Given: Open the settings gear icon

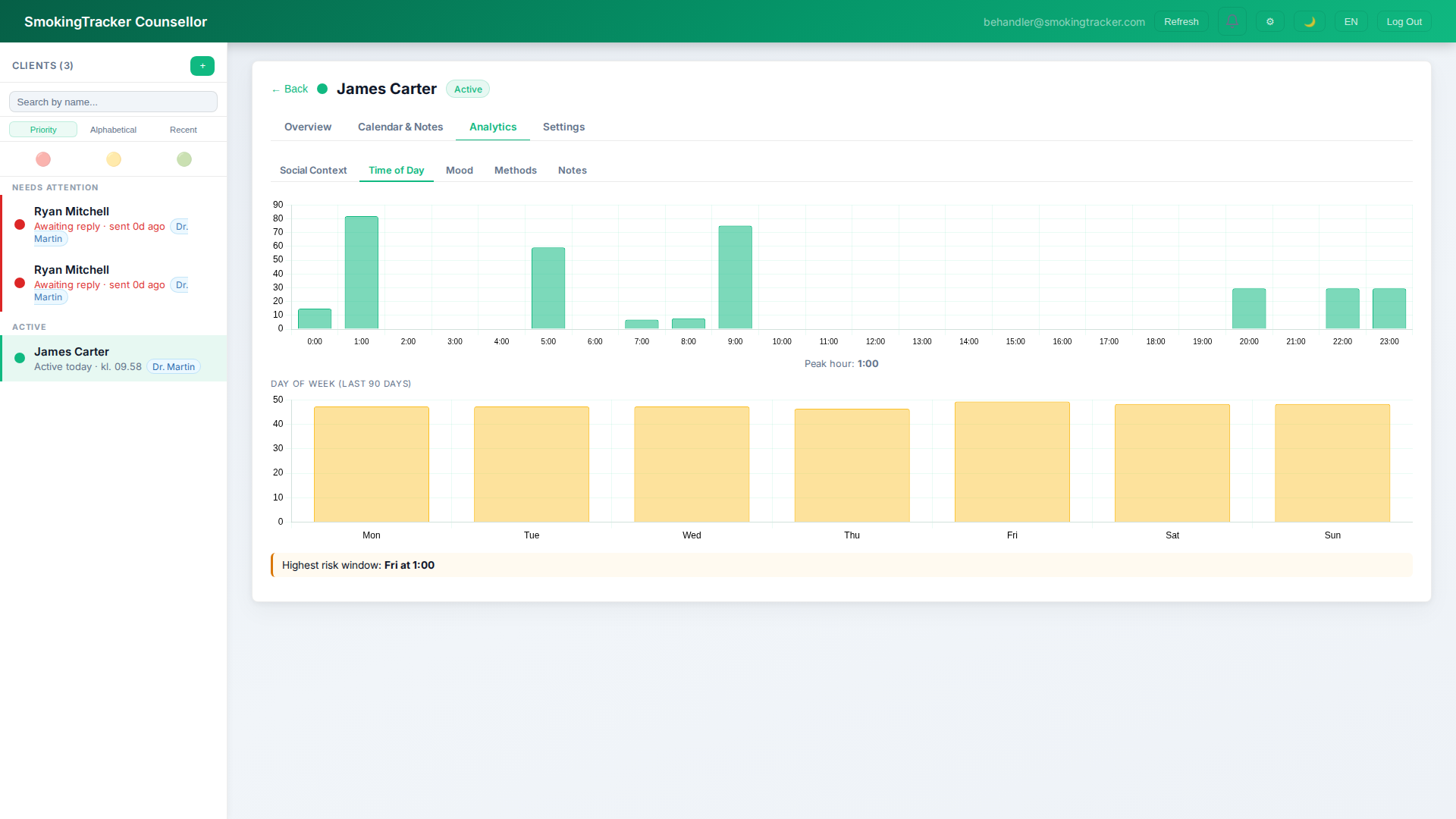Looking at the screenshot, I should coord(1270,21).
